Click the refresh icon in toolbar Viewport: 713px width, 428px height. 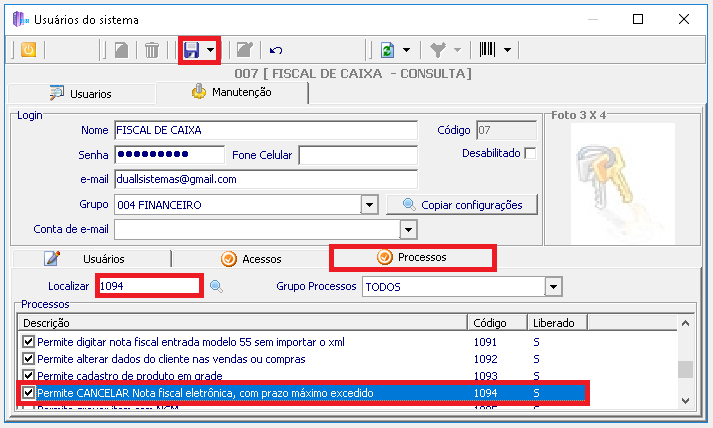tap(386, 49)
